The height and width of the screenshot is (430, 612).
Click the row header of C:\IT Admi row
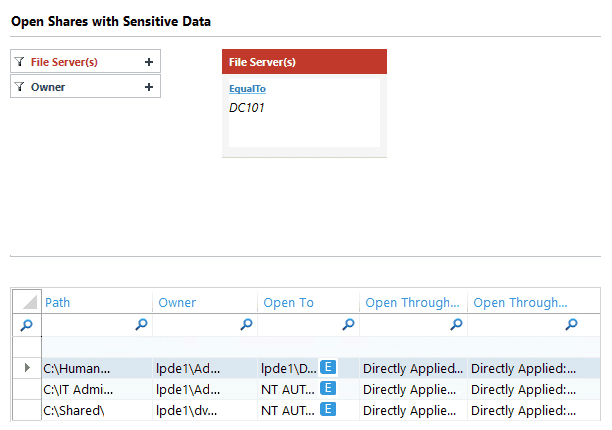[27, 389]
